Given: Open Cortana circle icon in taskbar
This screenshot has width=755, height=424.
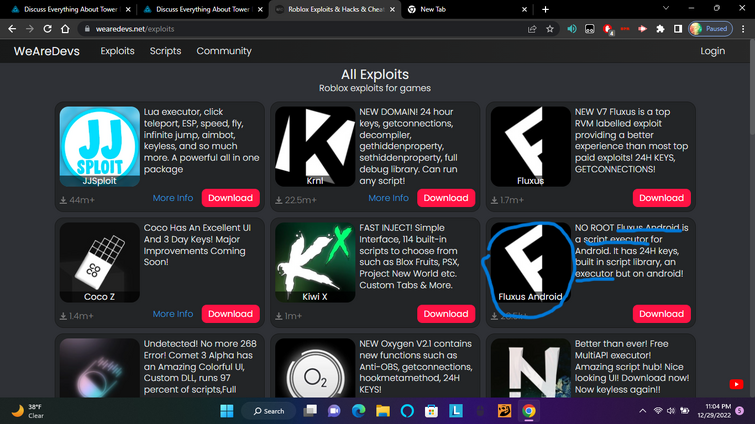Looking at the screenshot, I should (x=407, y=411).
